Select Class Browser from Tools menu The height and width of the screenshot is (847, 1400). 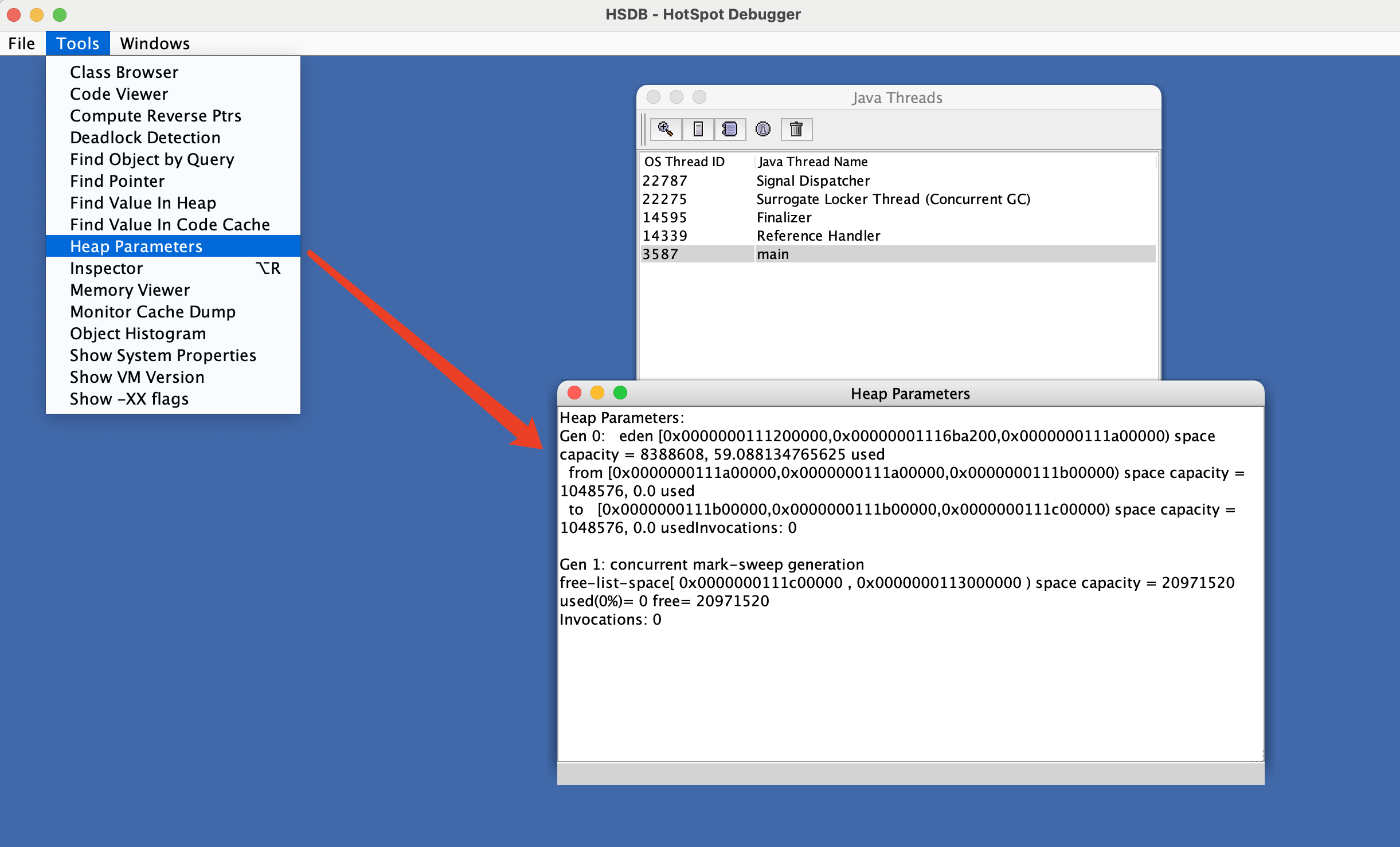(124, 72)
